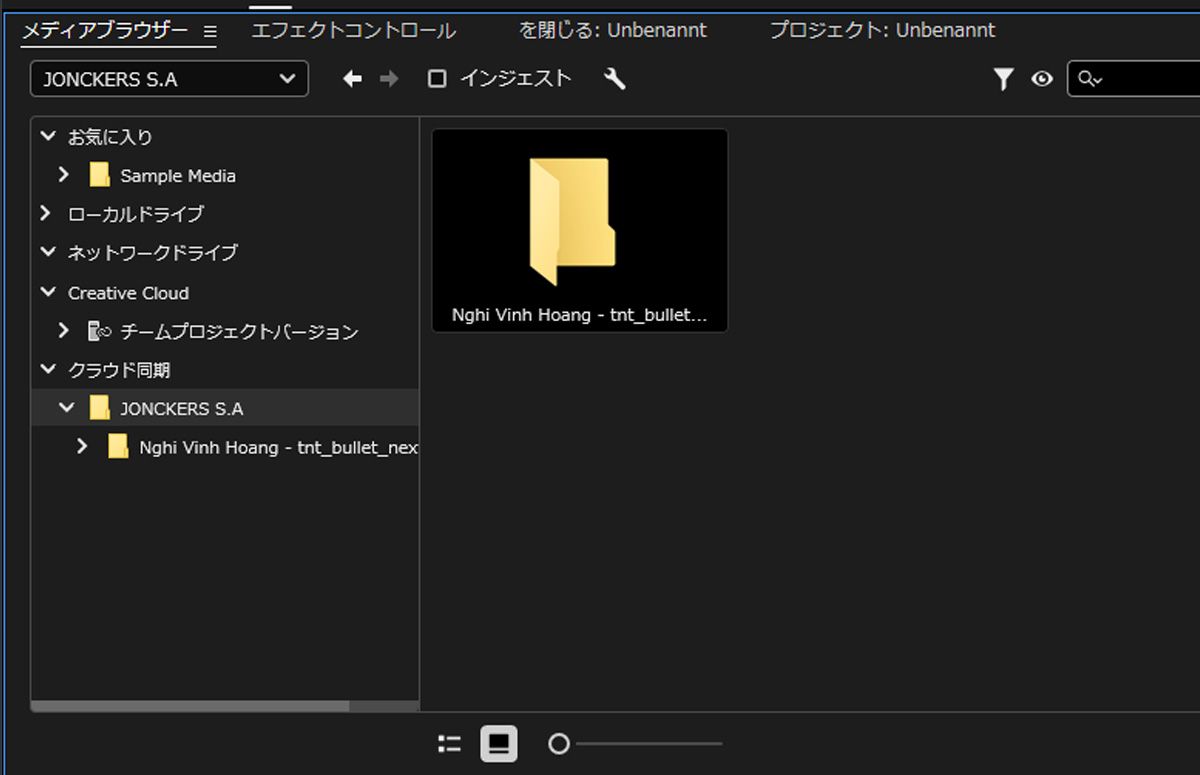Collapse the クラウド同期 section
Viewport: 1200px width, 775px height.
tap(46, 369)
